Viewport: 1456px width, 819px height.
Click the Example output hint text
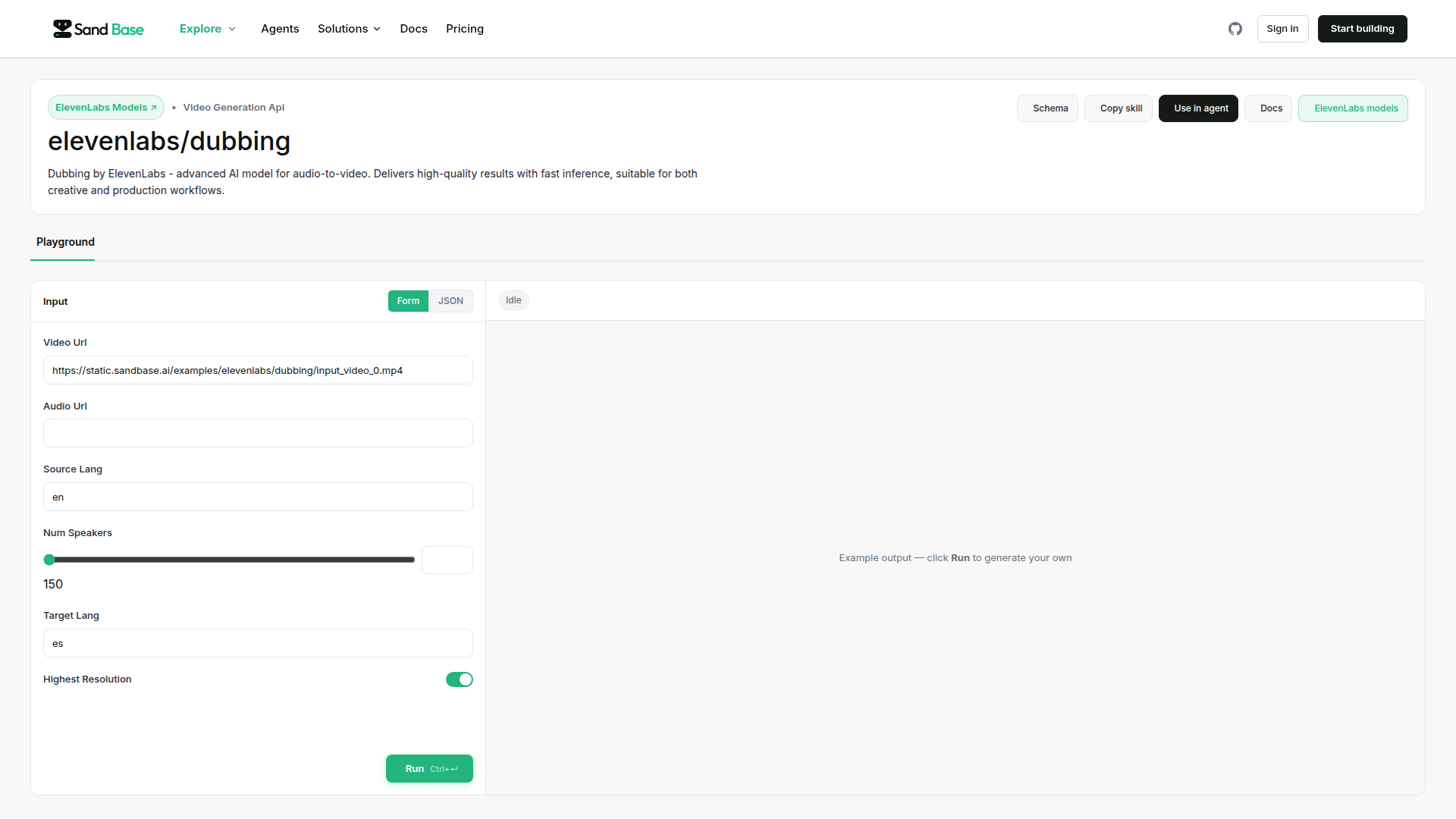point(955,558)
